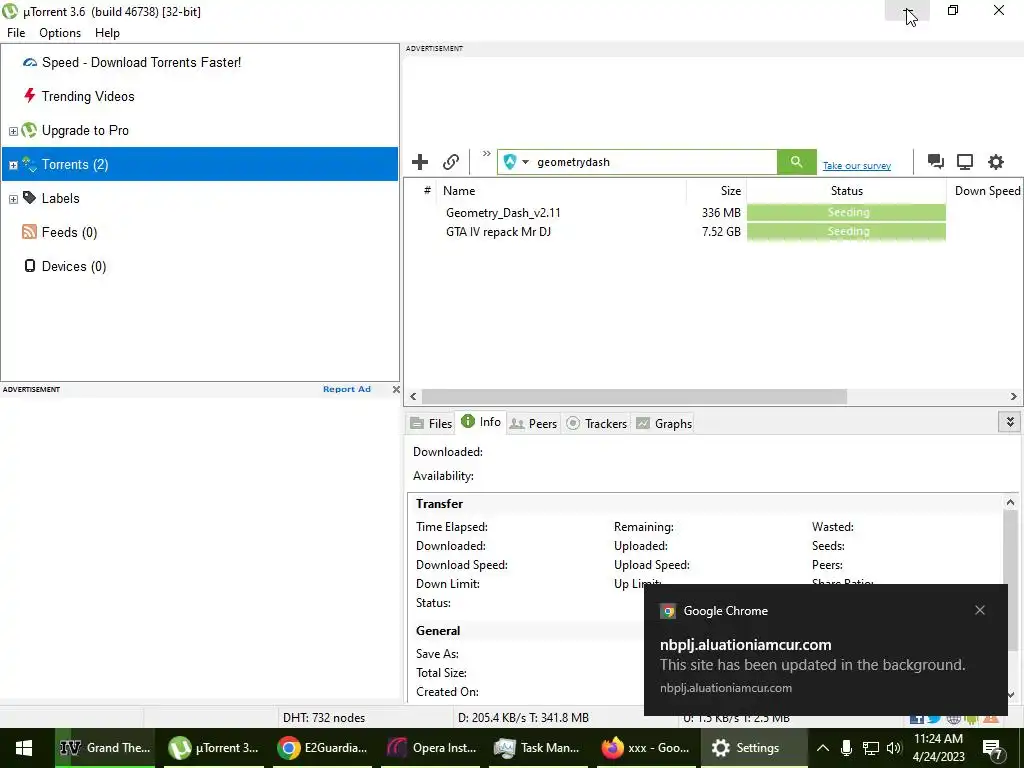The image size is (1024, 768).
Task: Click the Down Speed column header
Action: coord(986,191)
